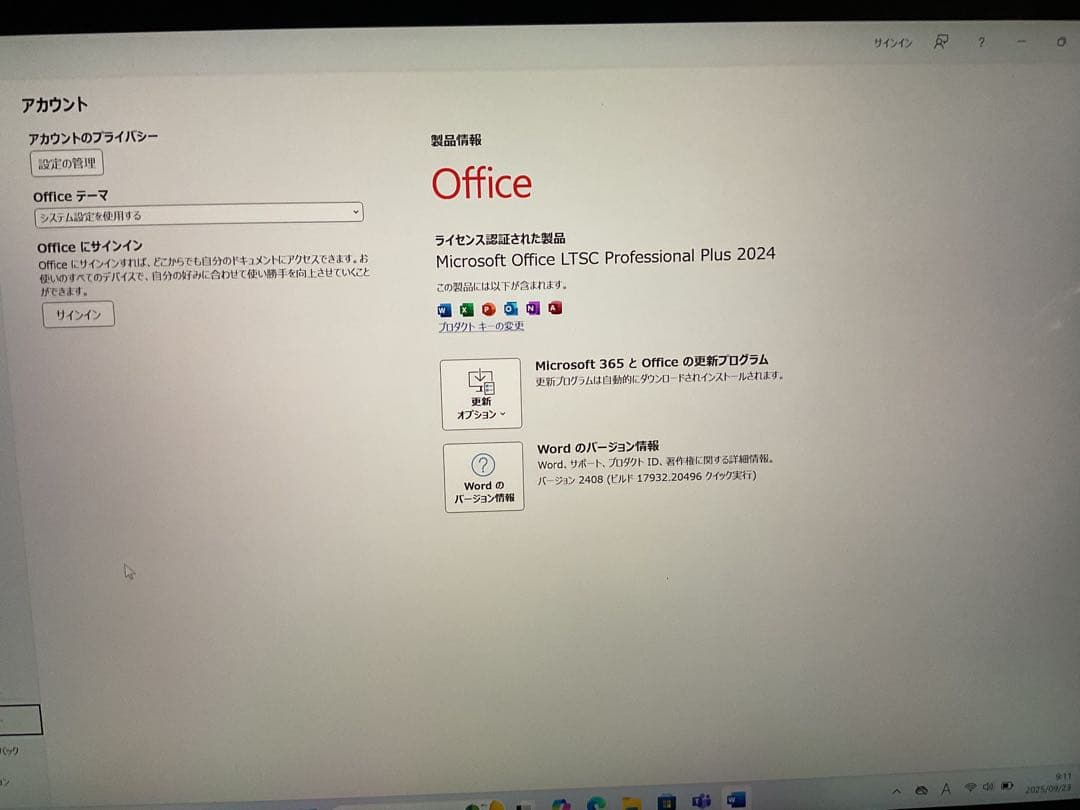This screenshot has height=810, width=1080.
Task: Launch Word from the taskbar
Action: 735,800
